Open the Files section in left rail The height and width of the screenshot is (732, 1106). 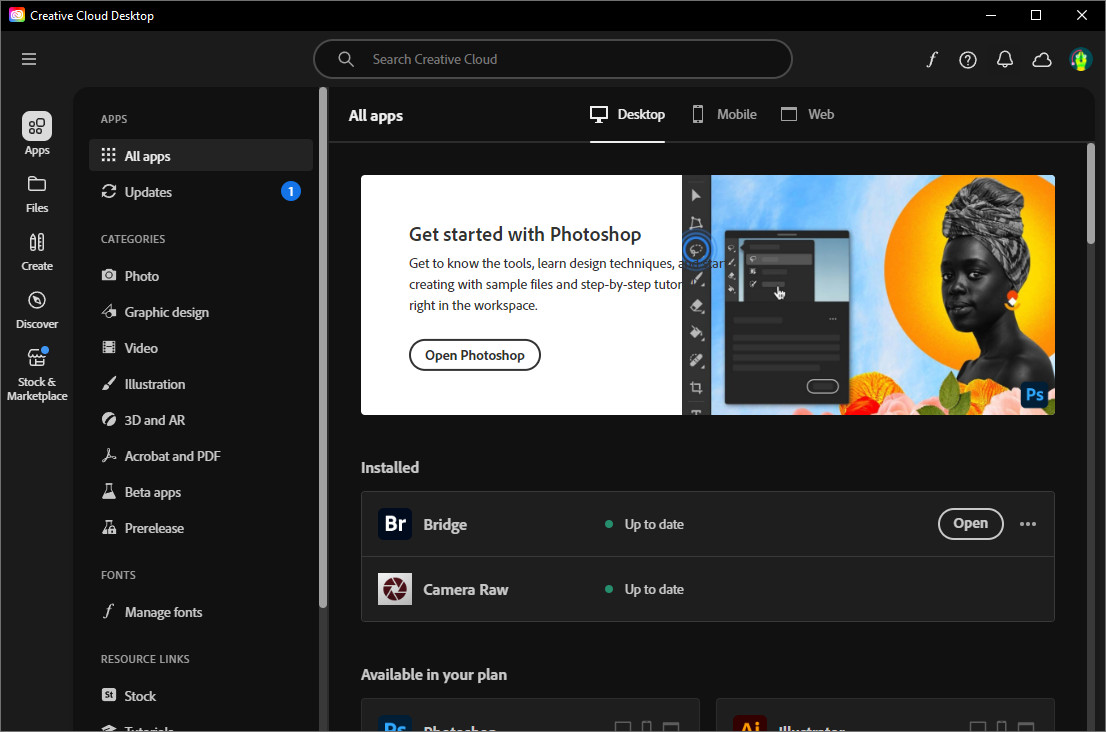click(x=37, y=194)
